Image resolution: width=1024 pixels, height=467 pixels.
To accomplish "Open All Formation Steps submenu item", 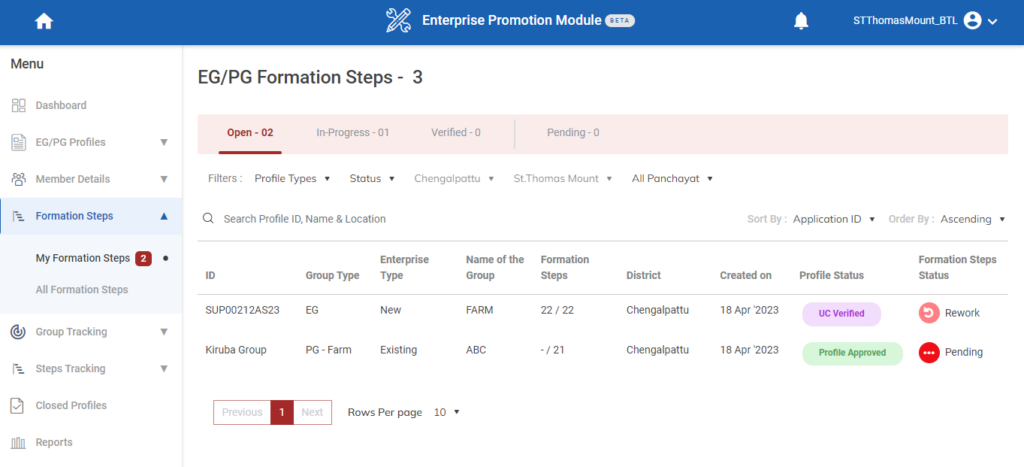I will tap(82, 290).
